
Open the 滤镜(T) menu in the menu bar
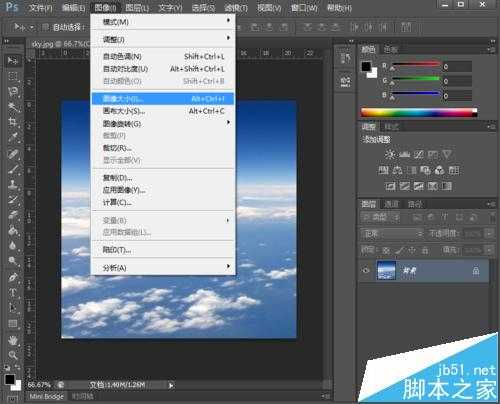[x=236, y=8]
